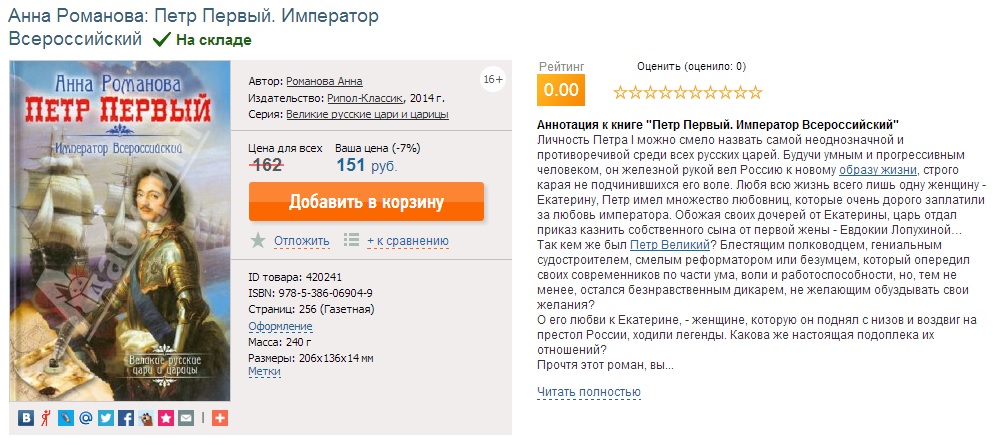Image resolution: width=993 pixels, height=445 pixels.
Task: Open more sharing options plus icon
Action: (x=220, y=419)
